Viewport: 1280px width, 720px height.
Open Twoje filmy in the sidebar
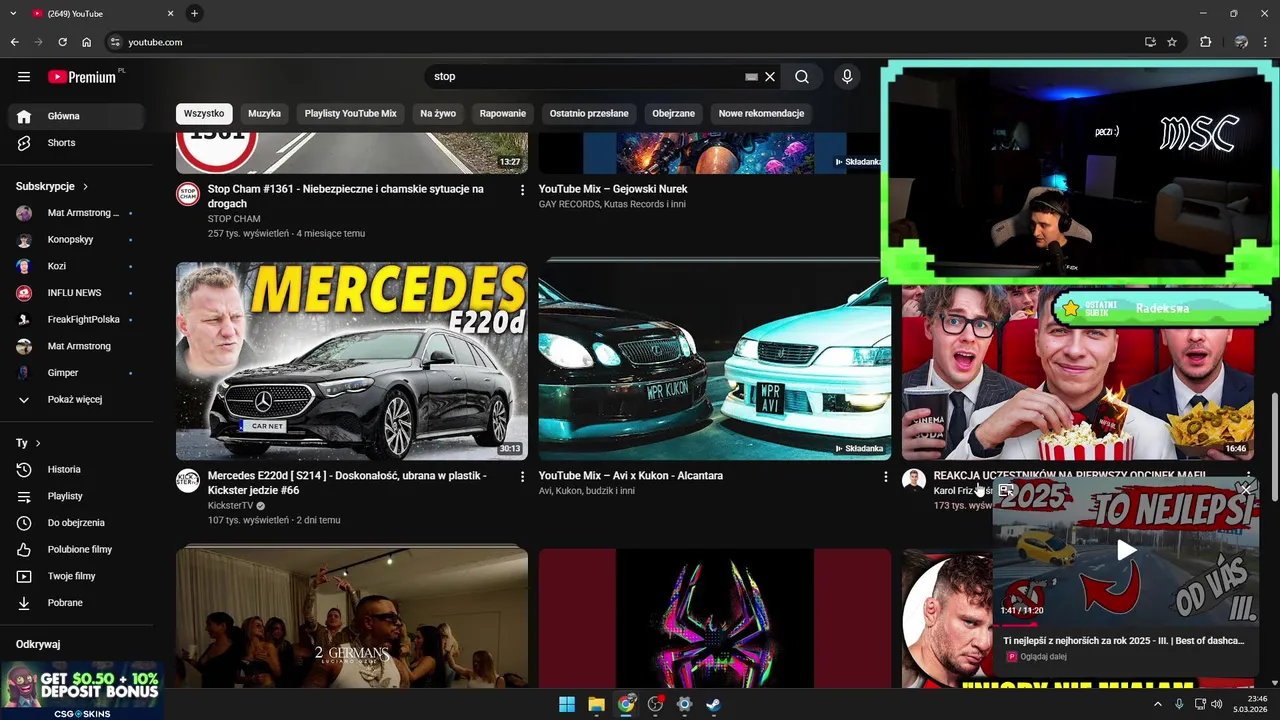click(x=70, y=576)
